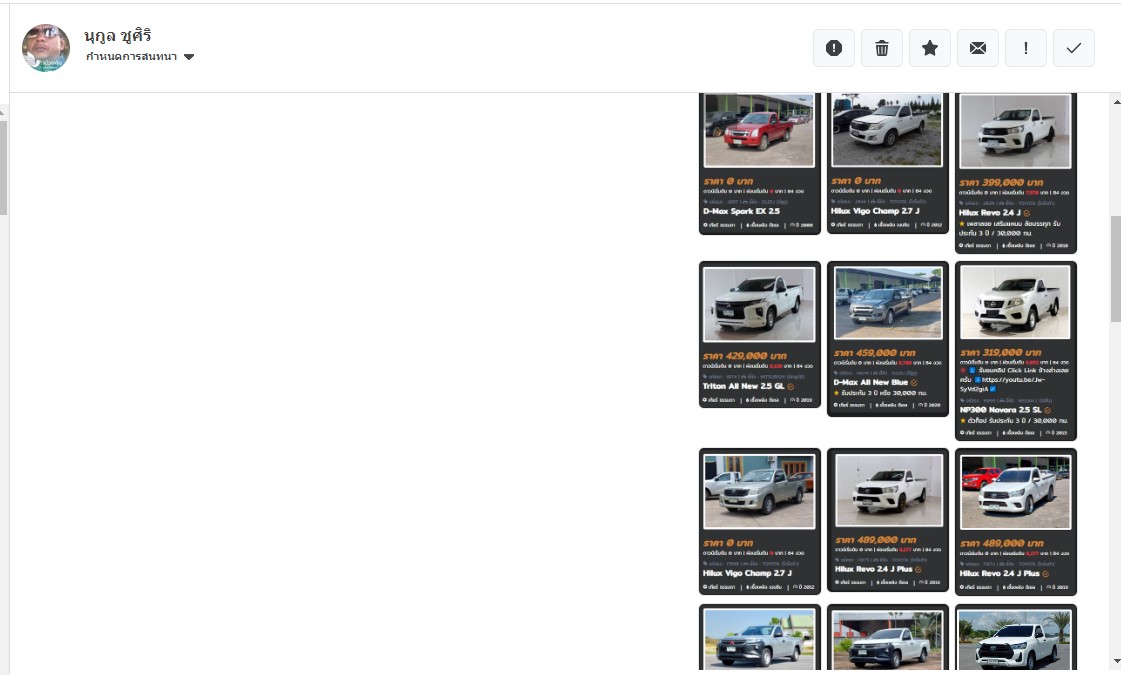Mark as unread using the envelope icon

tap(977, 48)
